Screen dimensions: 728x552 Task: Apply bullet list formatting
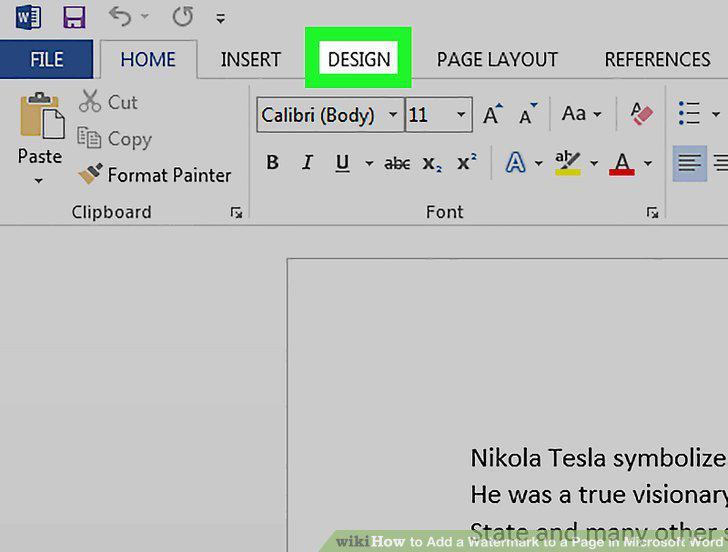pos(689,113)
